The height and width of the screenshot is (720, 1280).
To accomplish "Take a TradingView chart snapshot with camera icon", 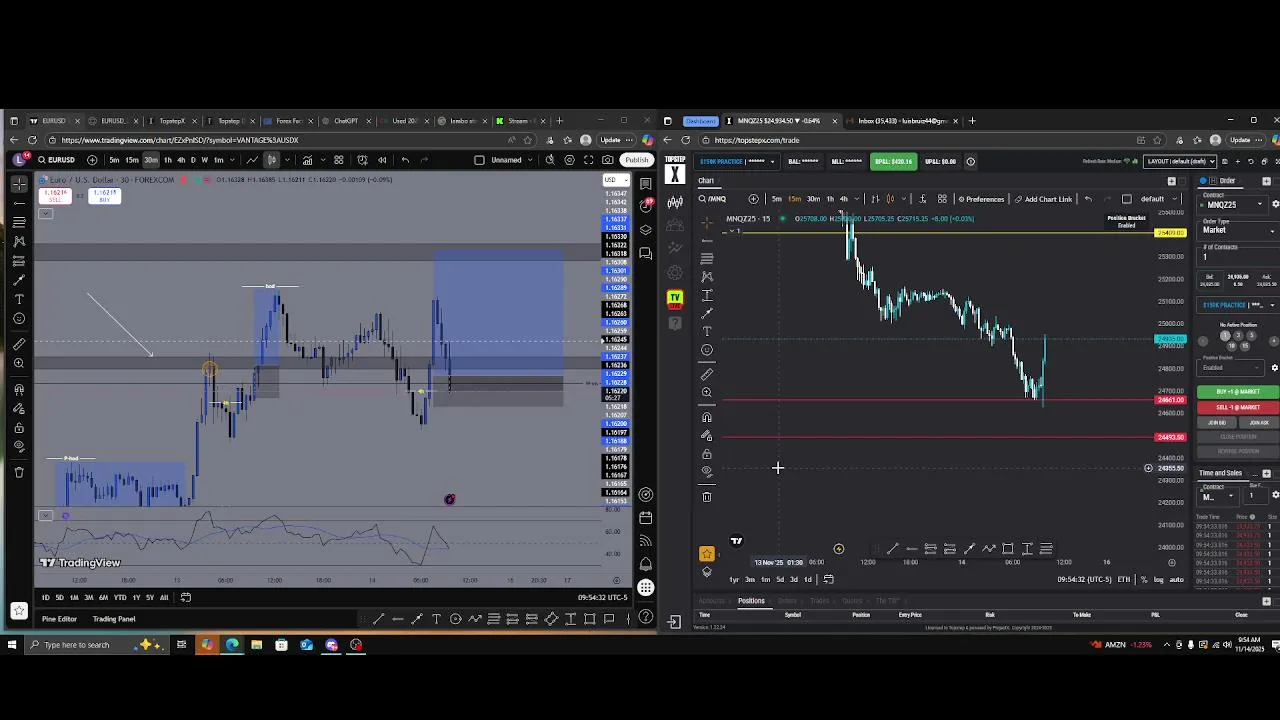I will pyautogui.click(x=608, y=160).
